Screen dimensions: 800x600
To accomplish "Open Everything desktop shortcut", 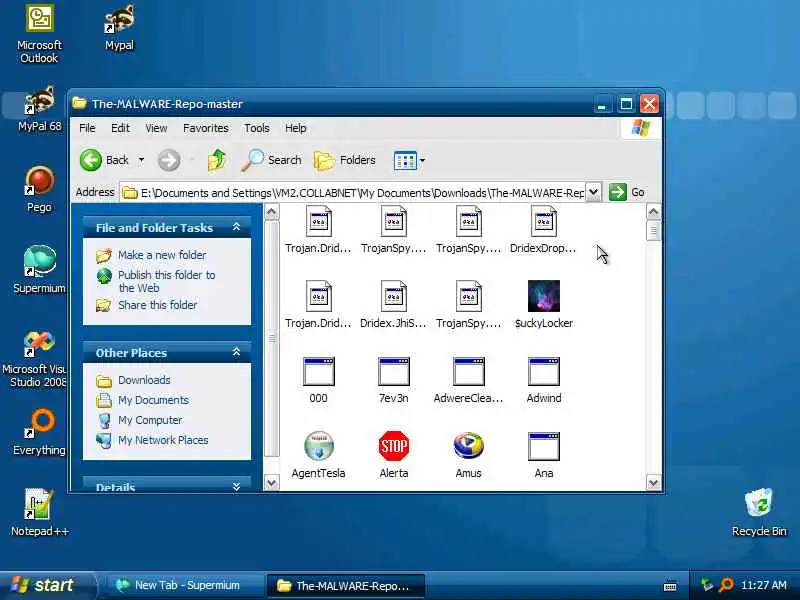I will coord(39,432).
